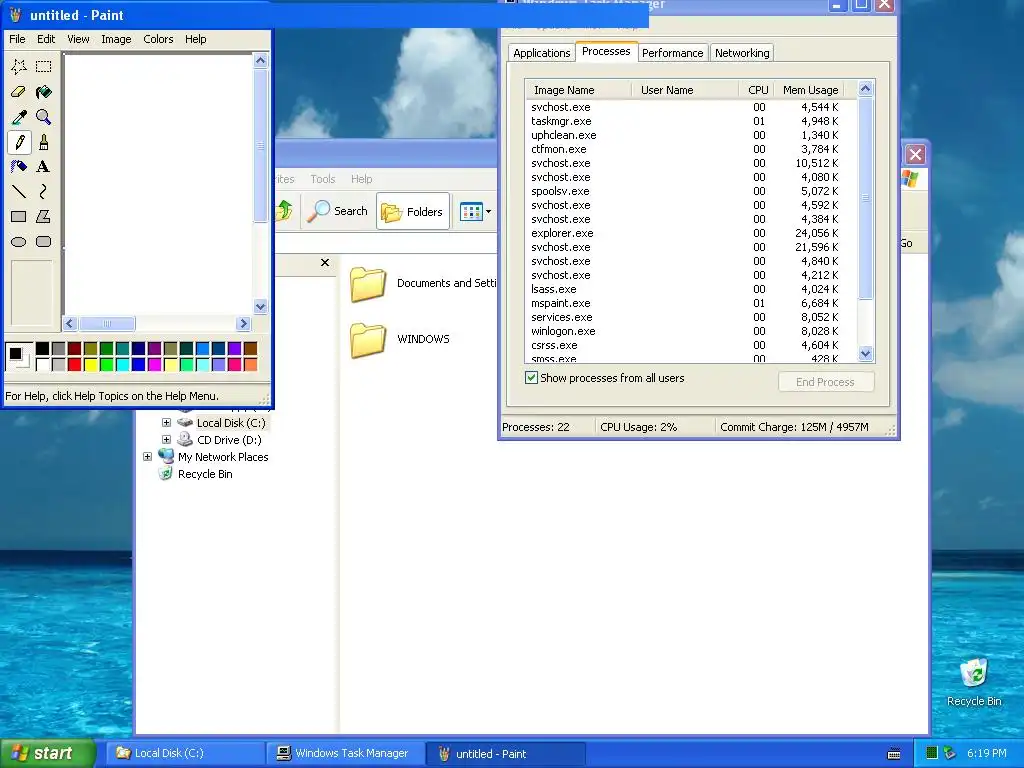This screenshot has width=1024, height=768.
Task: Choose the Line tool in Paint
Action: coord(19,191)
